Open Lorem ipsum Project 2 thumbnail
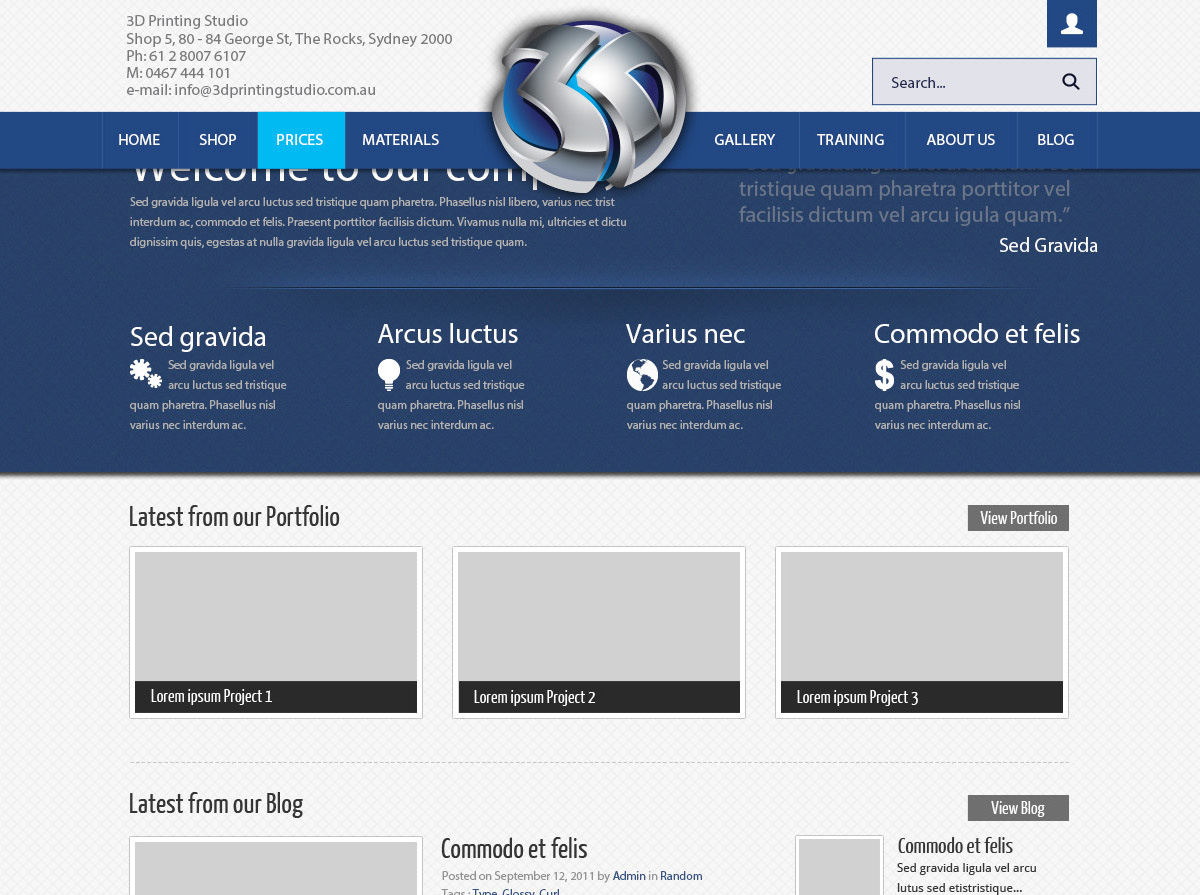Image resolution: width=1200 pixels, height=895 pixels. coord(598,617)
